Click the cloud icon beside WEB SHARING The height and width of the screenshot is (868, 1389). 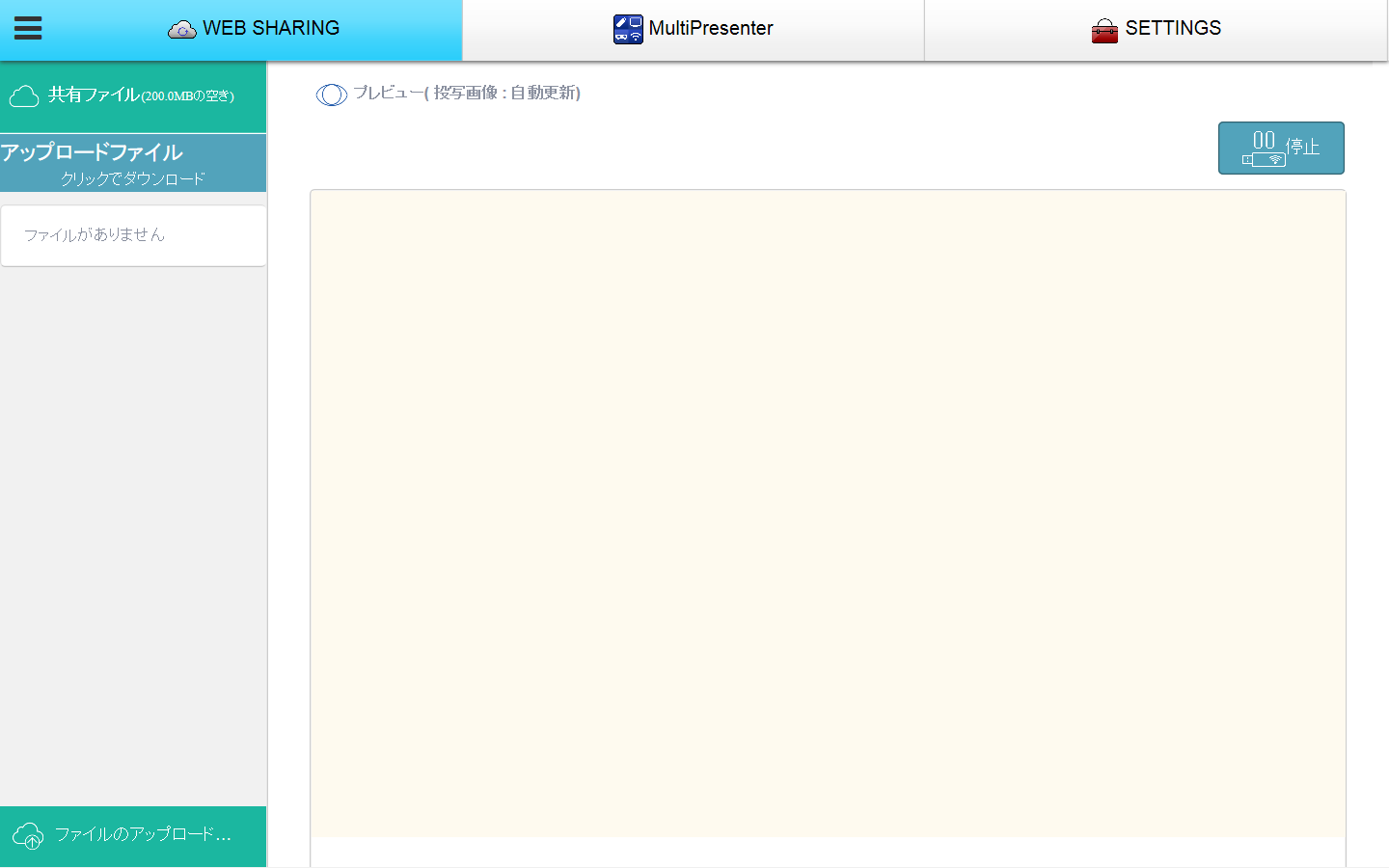181,30
